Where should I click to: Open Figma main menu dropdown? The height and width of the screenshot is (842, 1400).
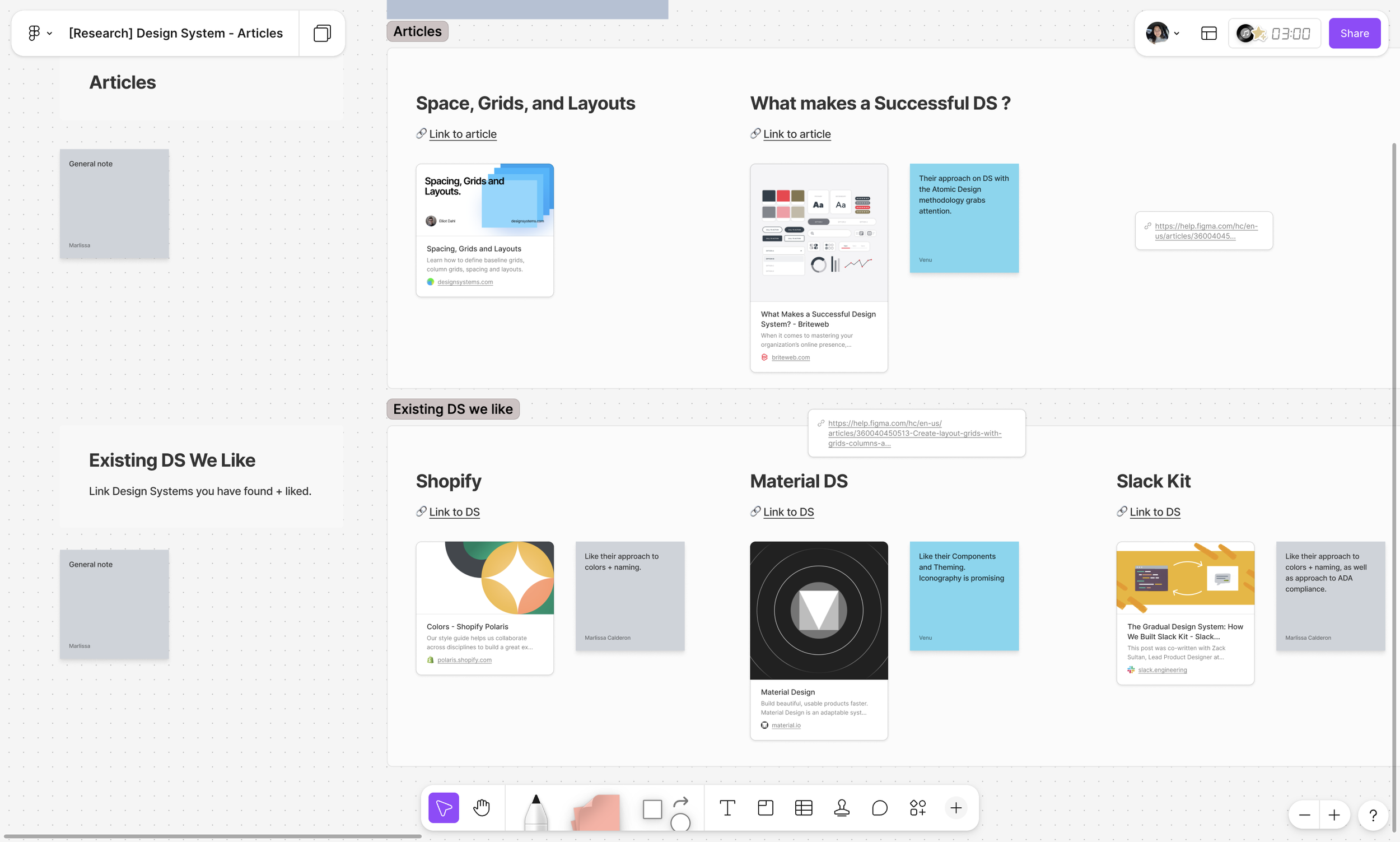coord(40,33)
